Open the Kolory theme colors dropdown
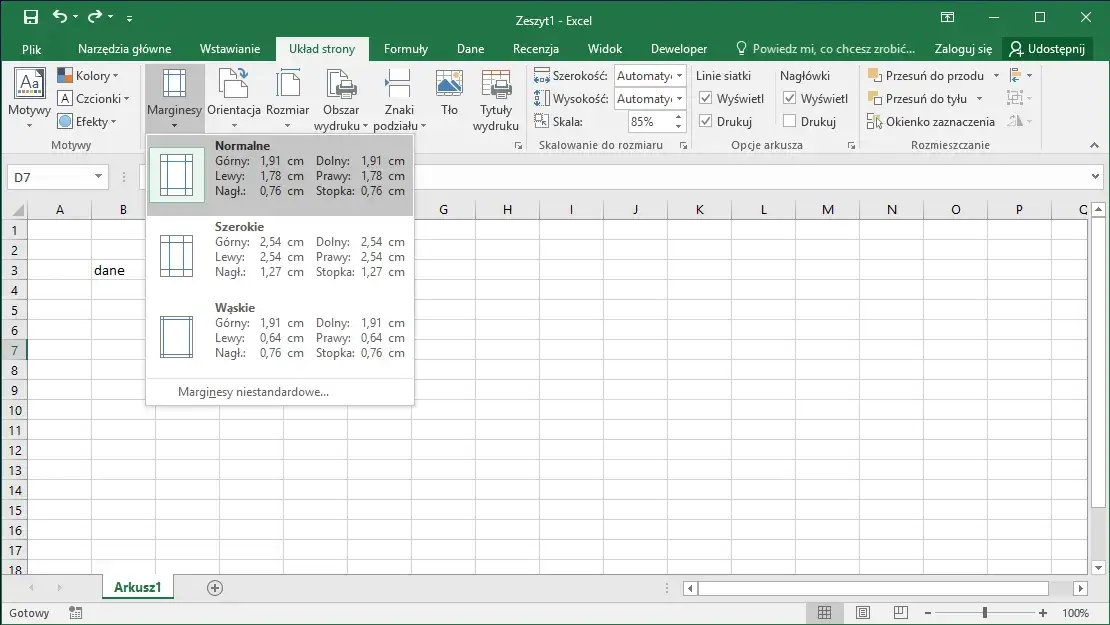 (x=88, y=76)
